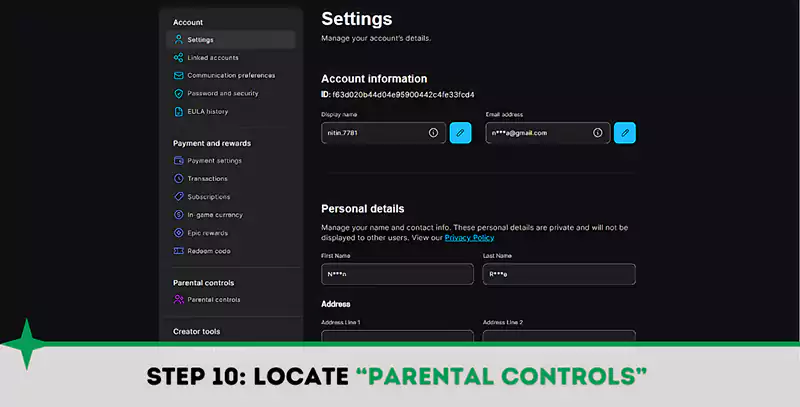The height and width of the screenshot is (407, 800).
Task: Click the Parental controls people icon
Action: click(179, 299)
